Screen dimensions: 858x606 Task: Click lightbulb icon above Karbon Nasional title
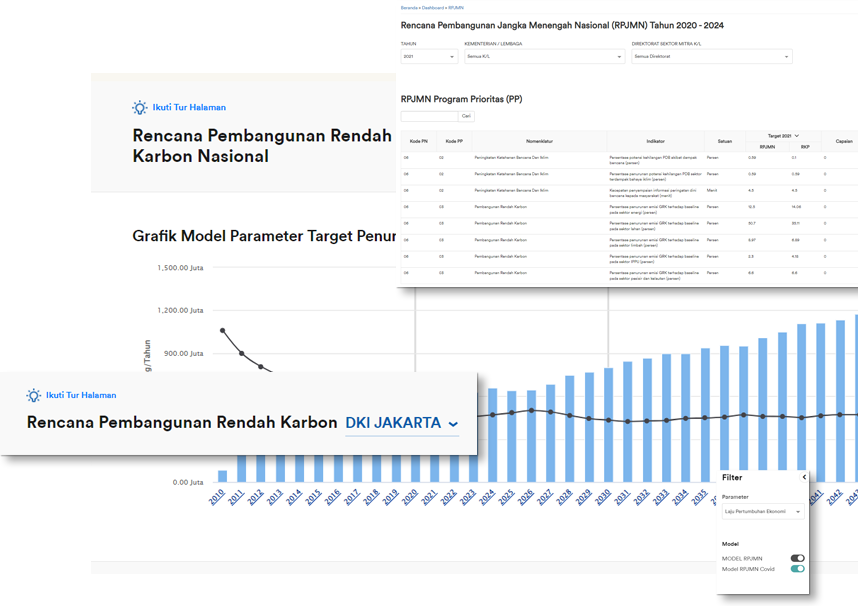click(x=140, y=107)
